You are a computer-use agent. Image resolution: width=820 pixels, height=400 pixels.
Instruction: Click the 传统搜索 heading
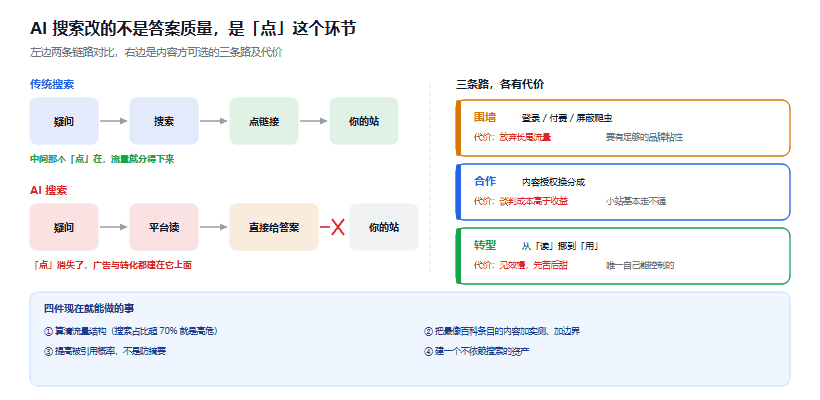(x=52, y=85)
